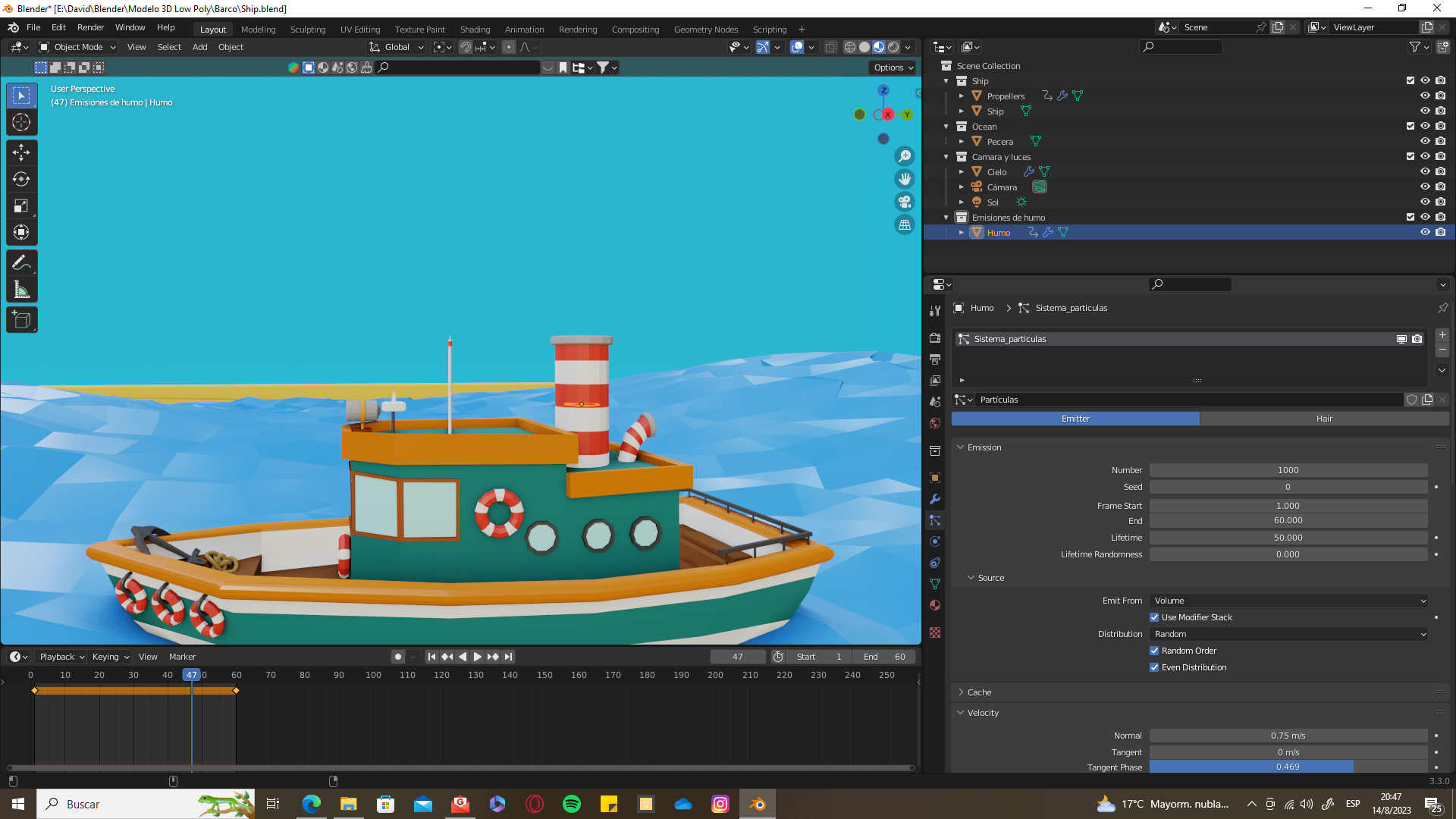This screenshot has width=1456, height=819.
Task: Collapse the Ocean collection
Action: point(946,127)
